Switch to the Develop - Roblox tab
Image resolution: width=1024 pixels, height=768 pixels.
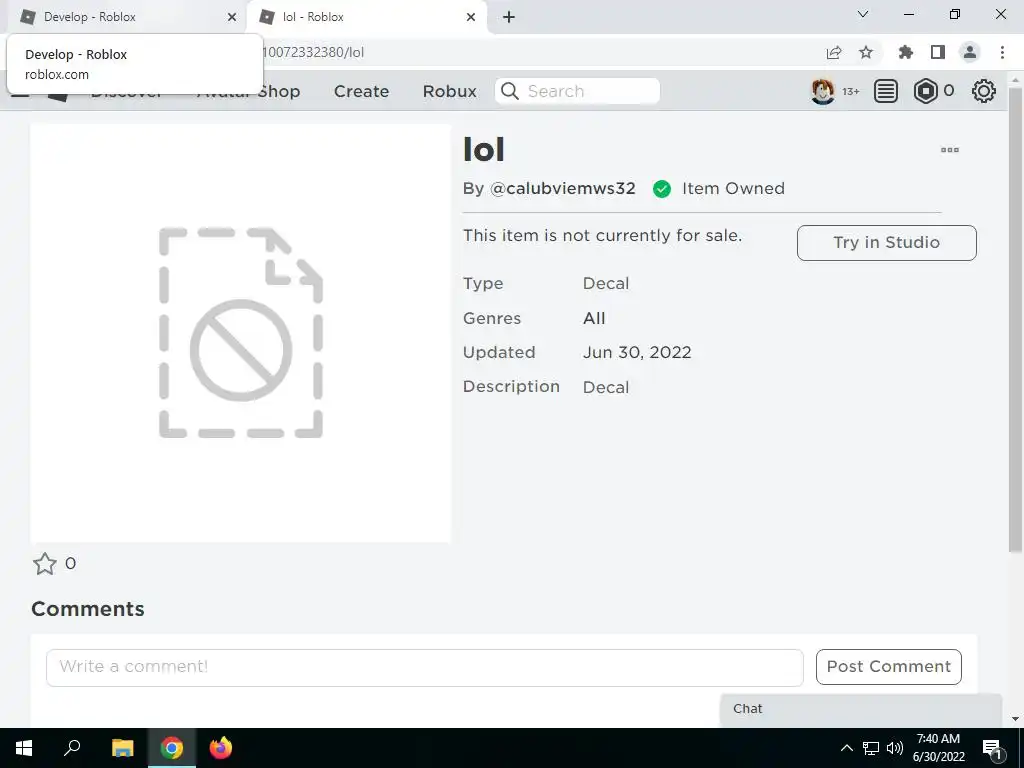(x=124, y=17)
